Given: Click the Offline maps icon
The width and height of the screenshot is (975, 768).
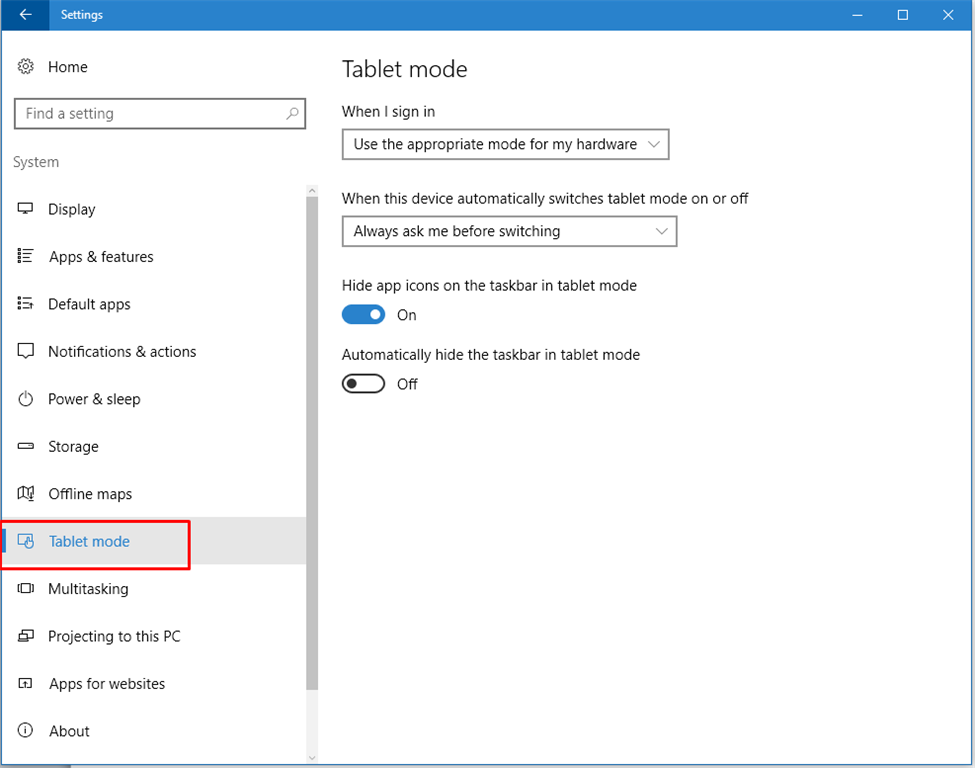Looking at the screenshot, I should pos(25,494).
